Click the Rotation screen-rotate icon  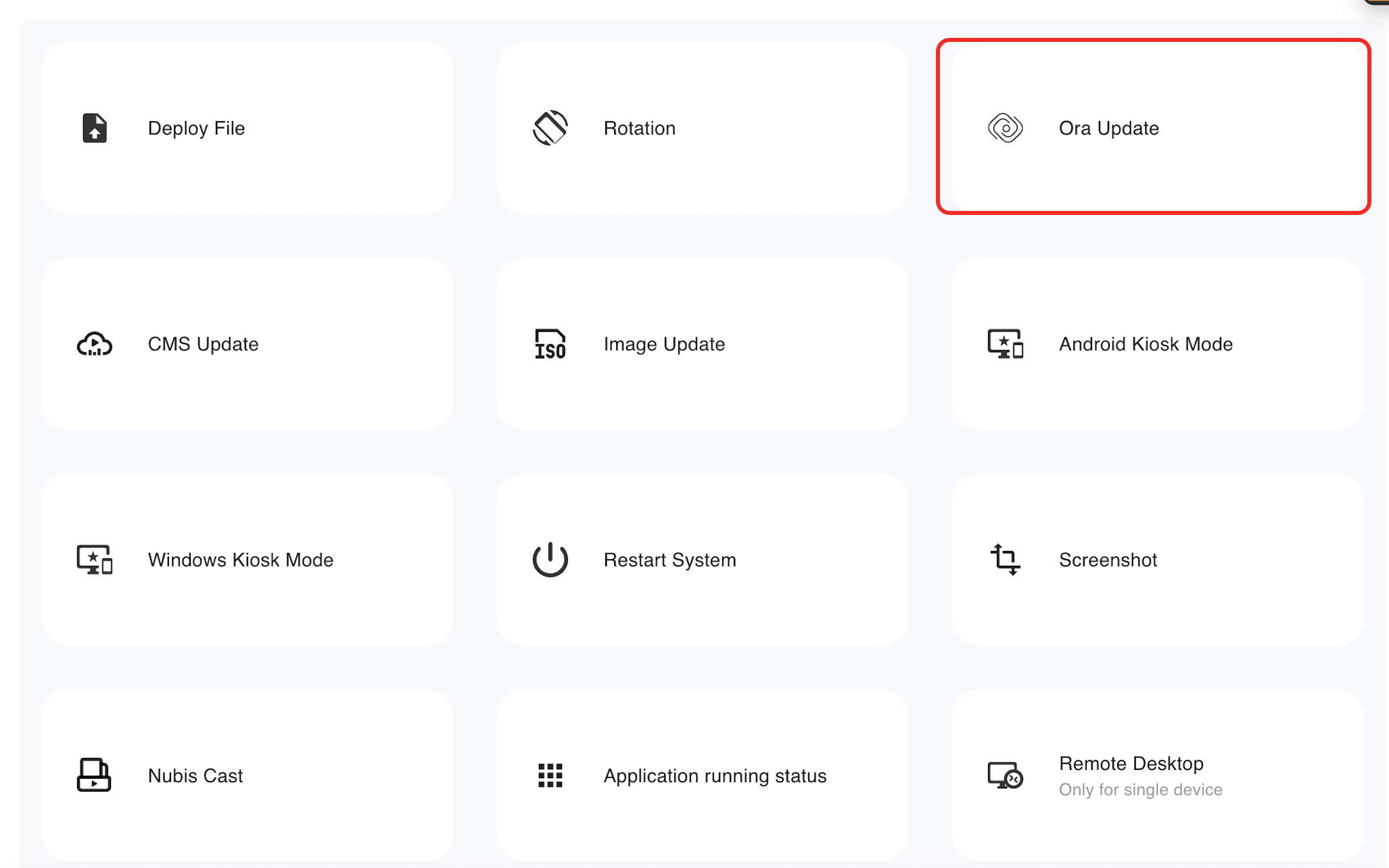[550, 128]
